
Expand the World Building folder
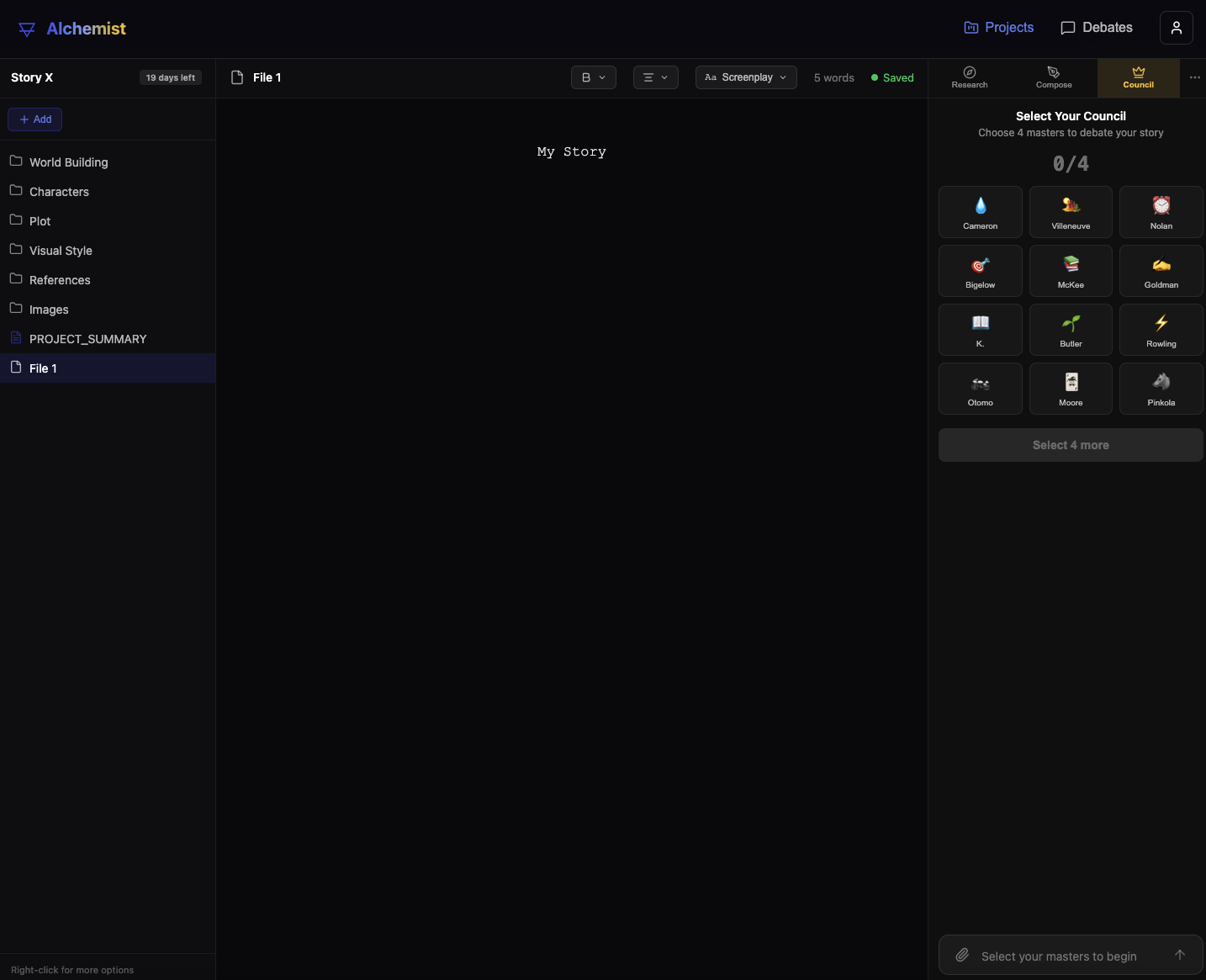[68, 162]
